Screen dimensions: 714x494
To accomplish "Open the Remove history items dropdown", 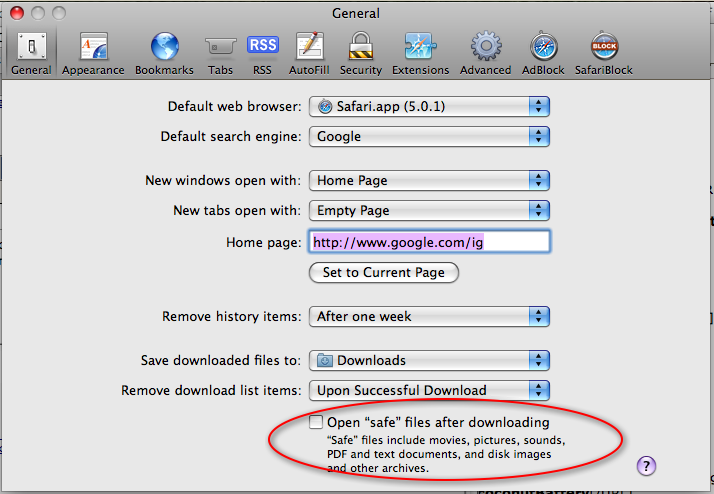I will click(429, 316).
